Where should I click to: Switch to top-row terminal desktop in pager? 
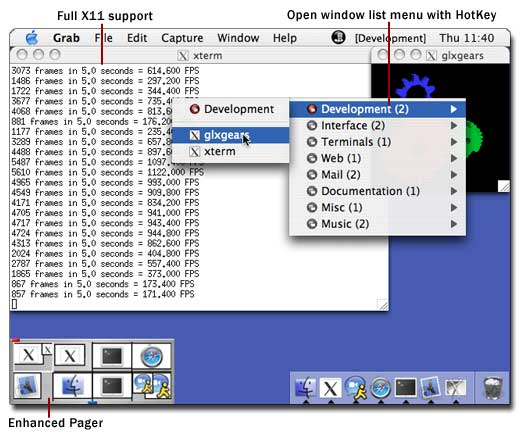pos(112,356)
